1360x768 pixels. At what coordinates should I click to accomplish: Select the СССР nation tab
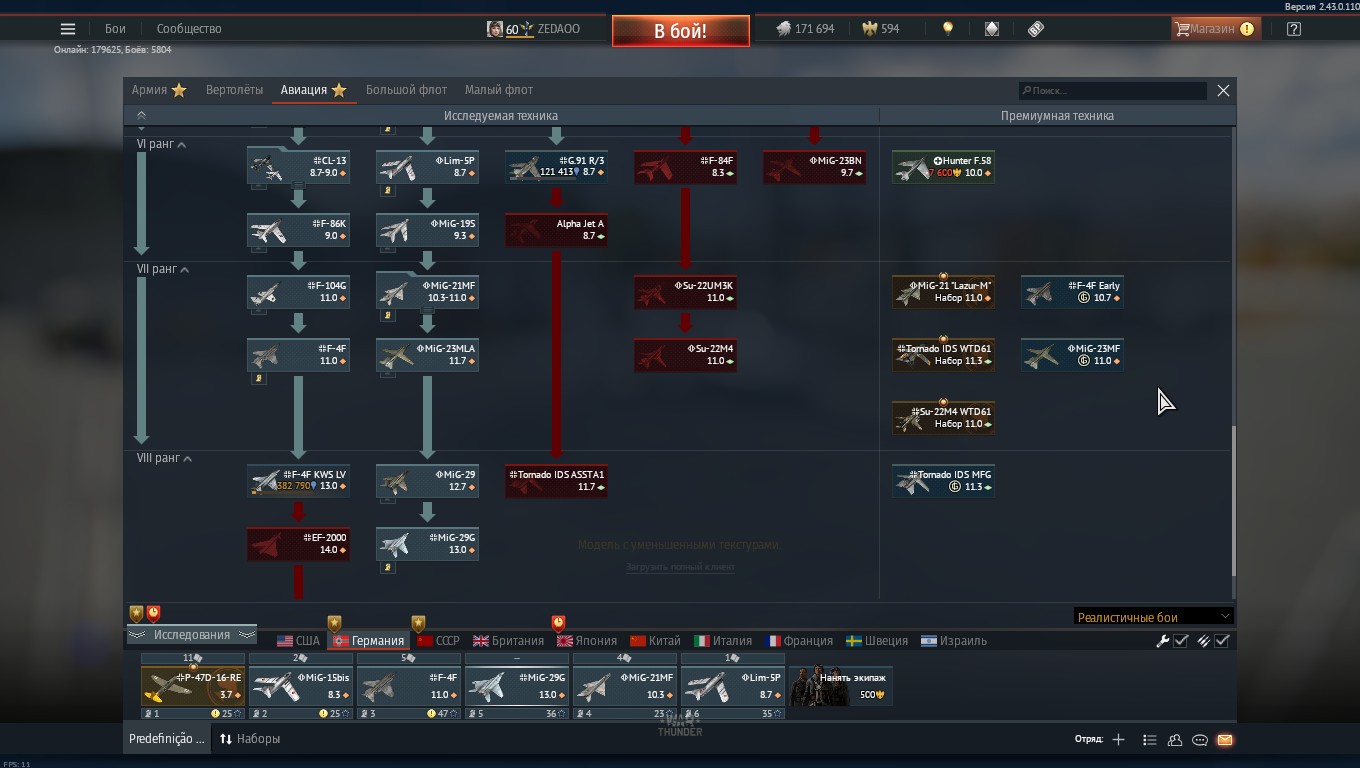click(438, 641)
